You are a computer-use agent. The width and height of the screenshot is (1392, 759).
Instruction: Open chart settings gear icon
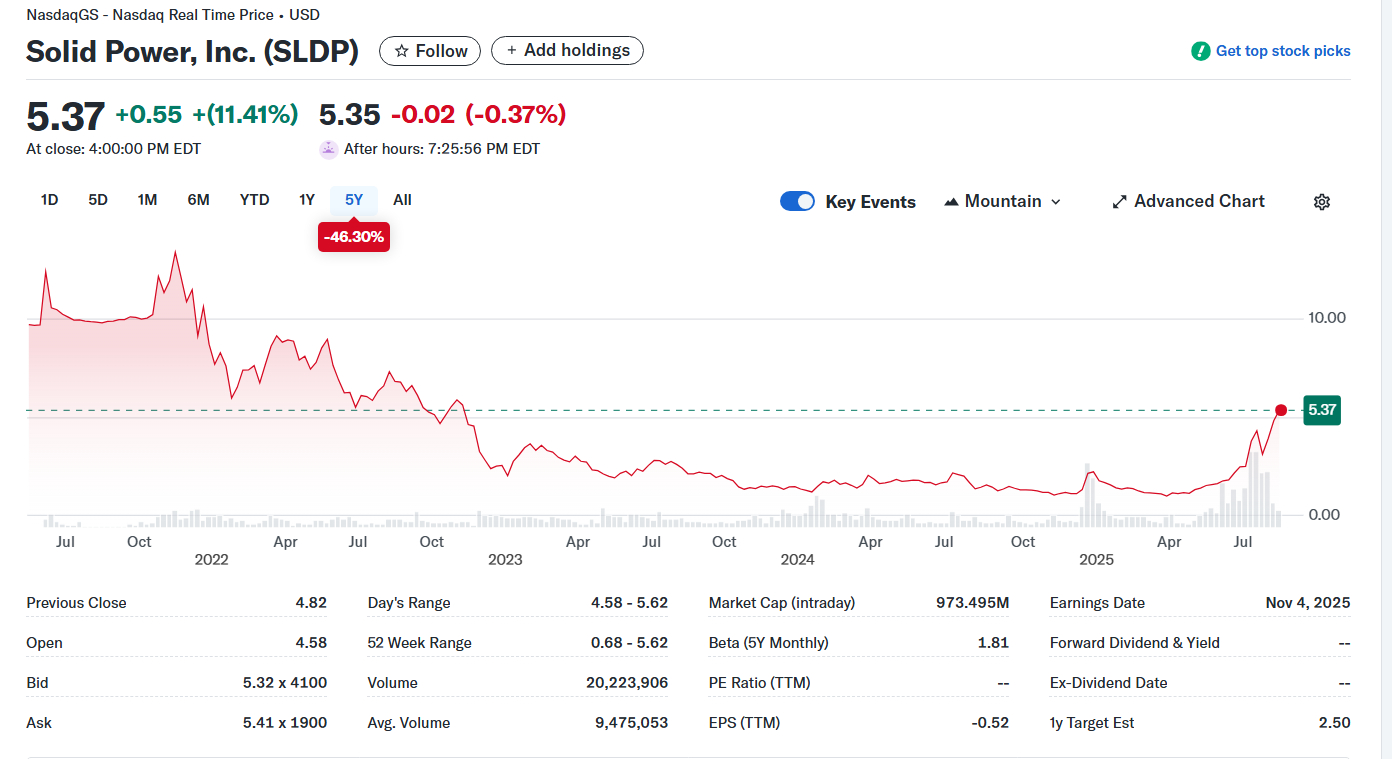pyautogui.click(x=1321, y=202)
